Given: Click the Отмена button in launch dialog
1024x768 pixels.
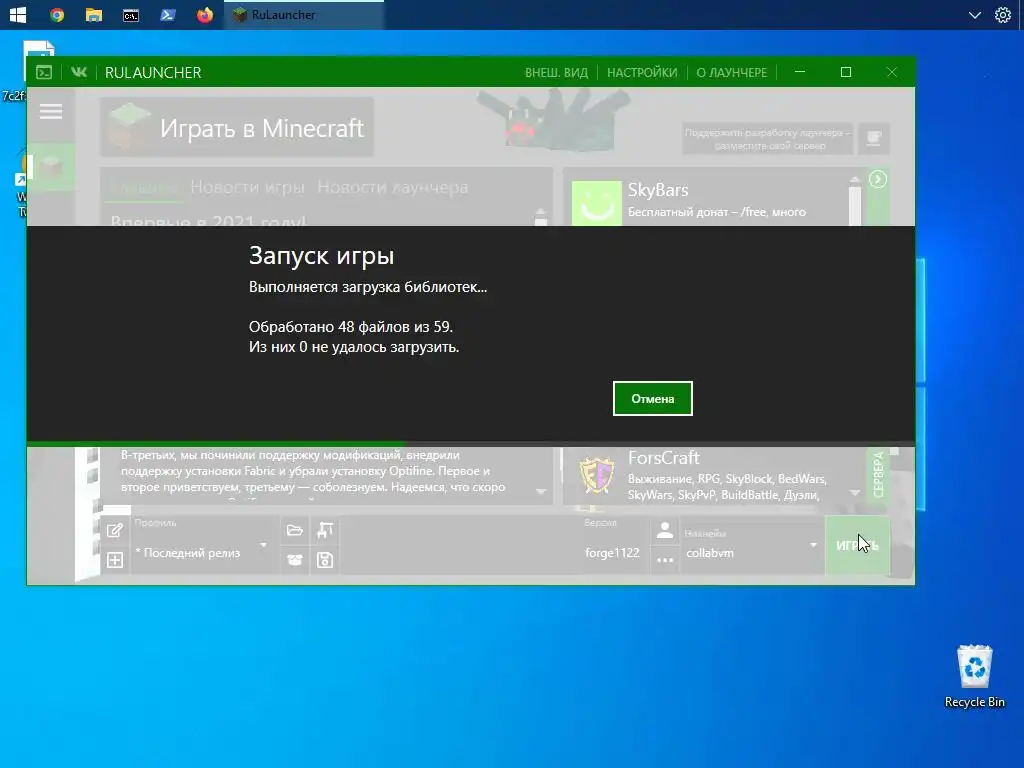Looking at the screenshot, I should pos(652,398).
